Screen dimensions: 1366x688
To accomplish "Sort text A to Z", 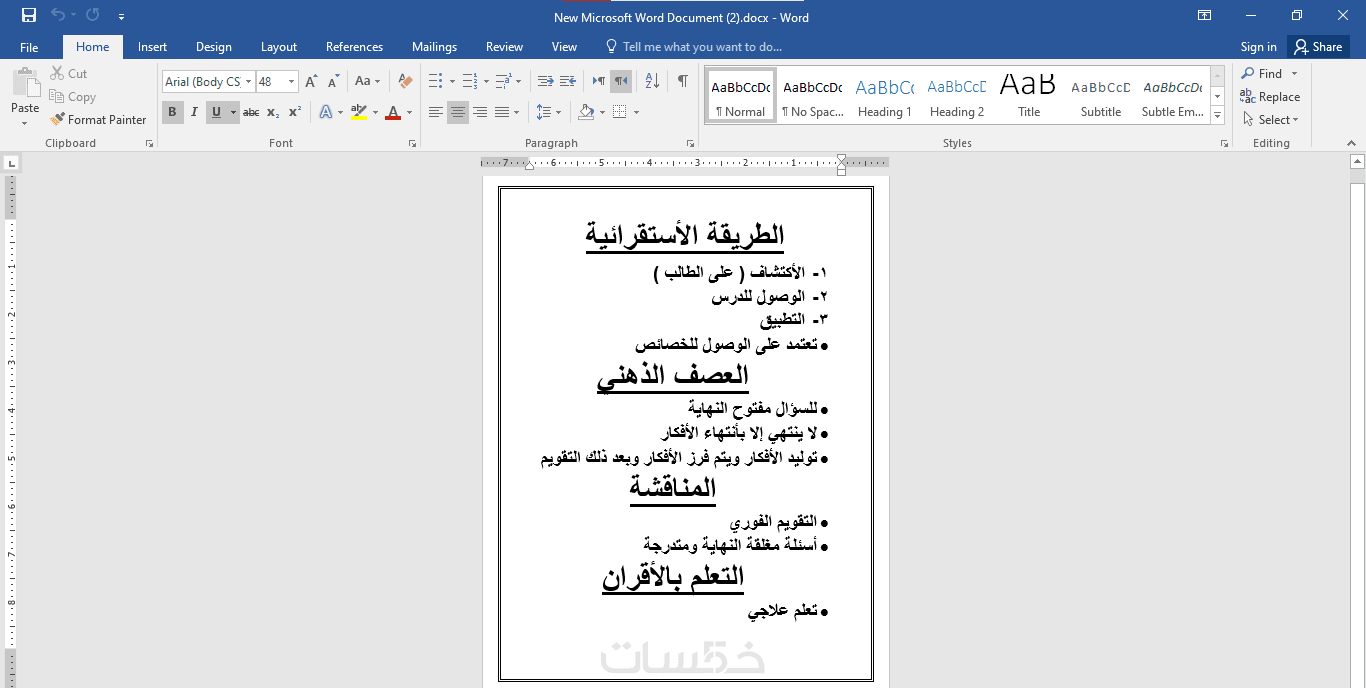I will pos(652,81).
